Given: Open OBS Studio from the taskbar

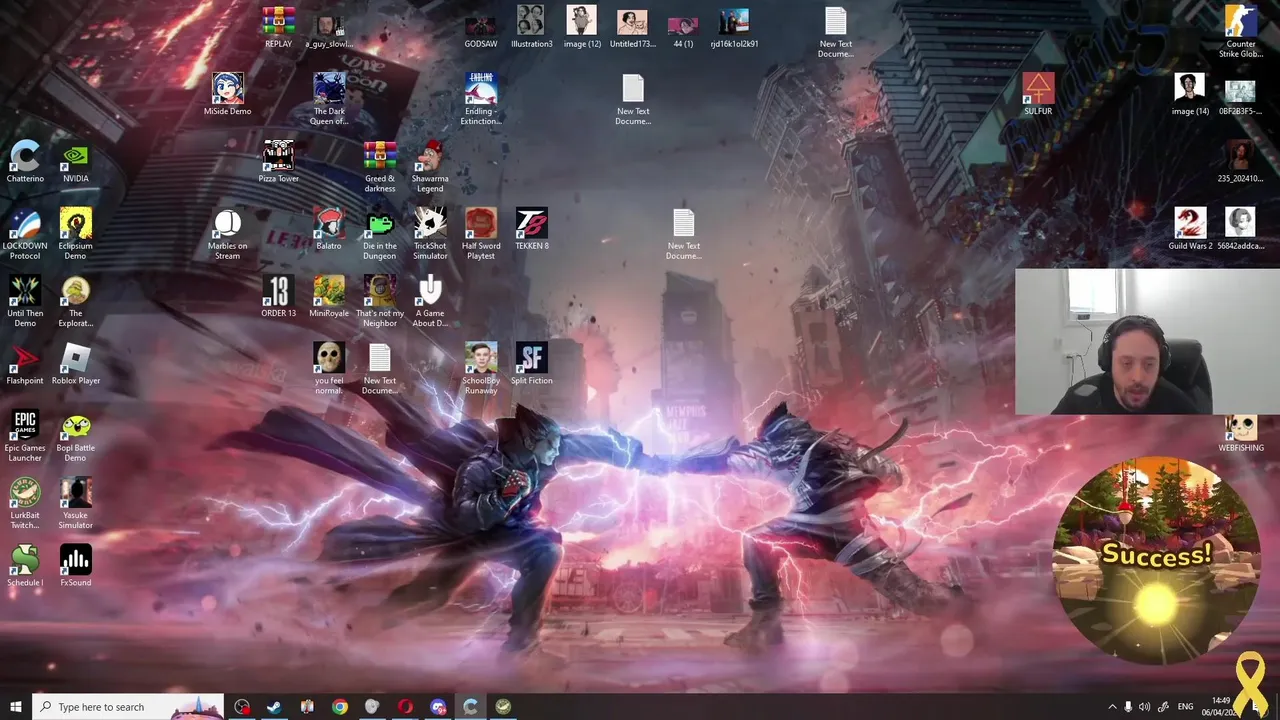Looking at the screenshot, I should tap(242, 707).
